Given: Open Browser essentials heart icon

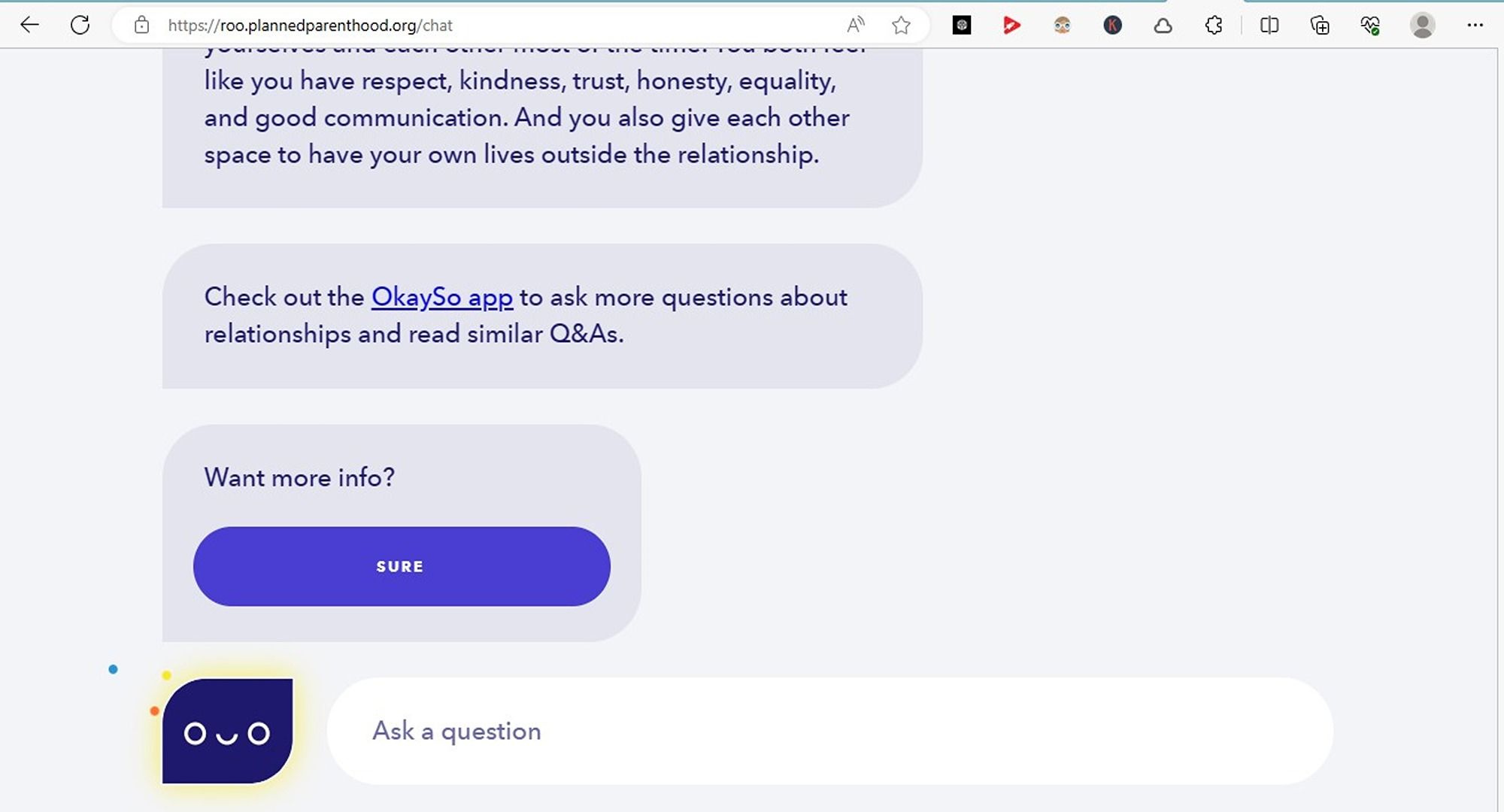Looking at the screenshot, I should [1370, 26].
